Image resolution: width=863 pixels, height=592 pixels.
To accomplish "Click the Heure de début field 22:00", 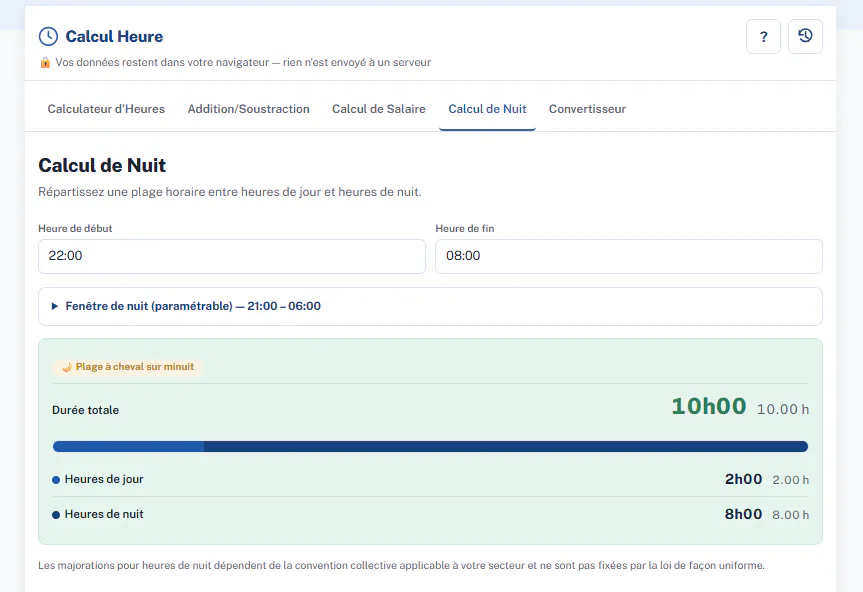I will coord(232,256).
